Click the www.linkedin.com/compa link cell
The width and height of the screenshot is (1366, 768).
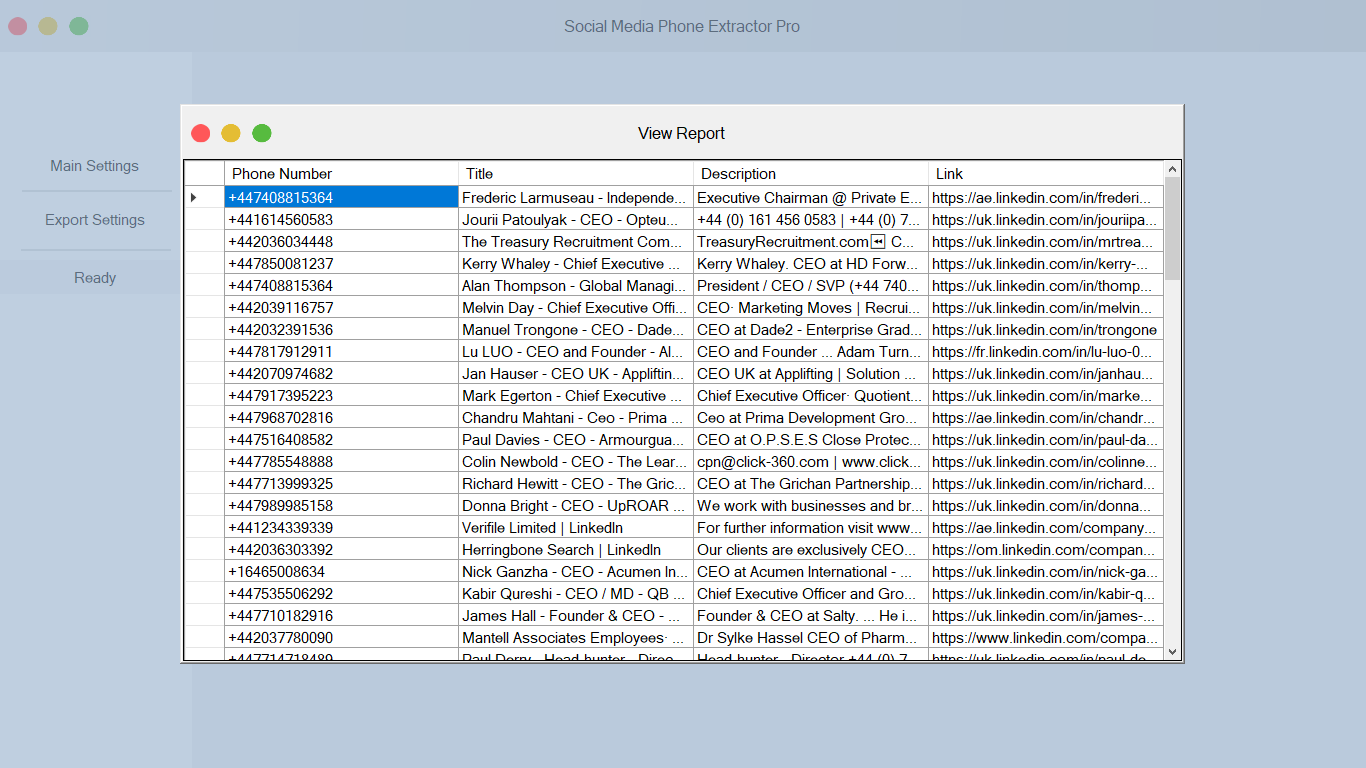tap(1046, 638)
